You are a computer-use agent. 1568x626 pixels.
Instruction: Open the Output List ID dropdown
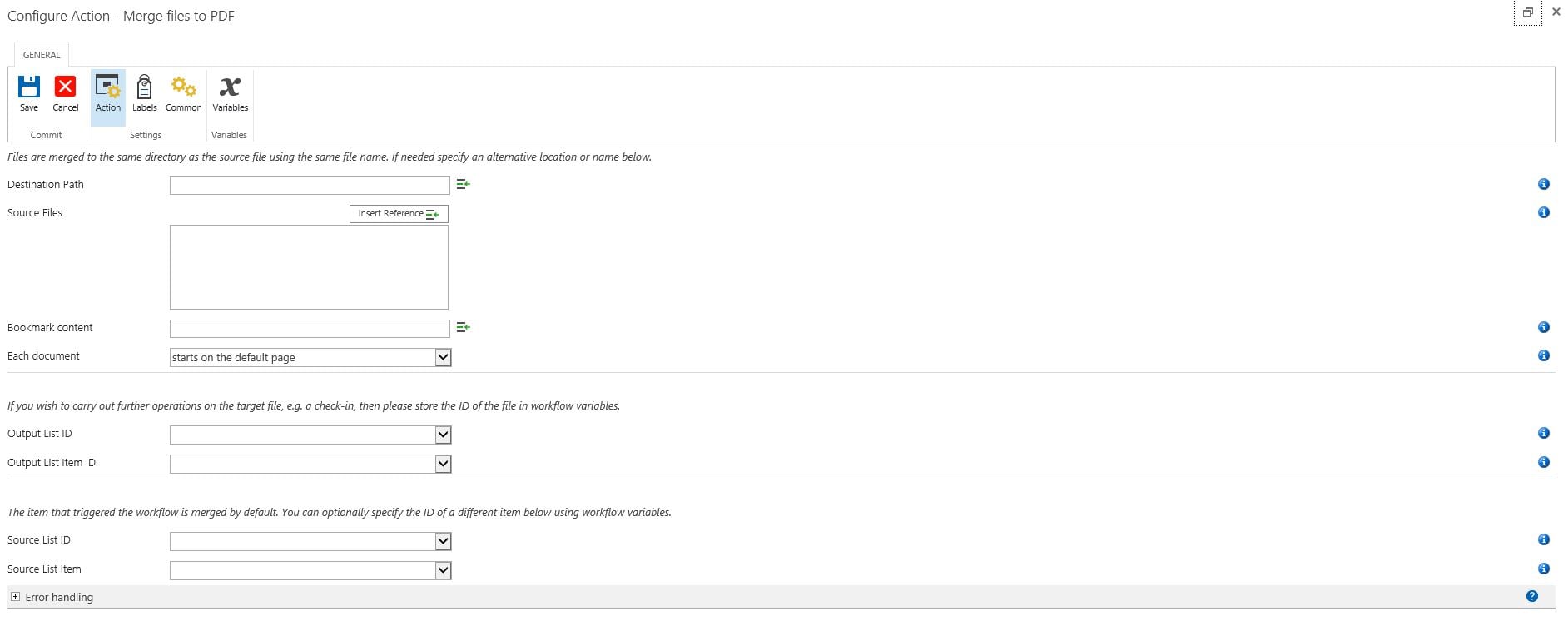coord(443,435)
